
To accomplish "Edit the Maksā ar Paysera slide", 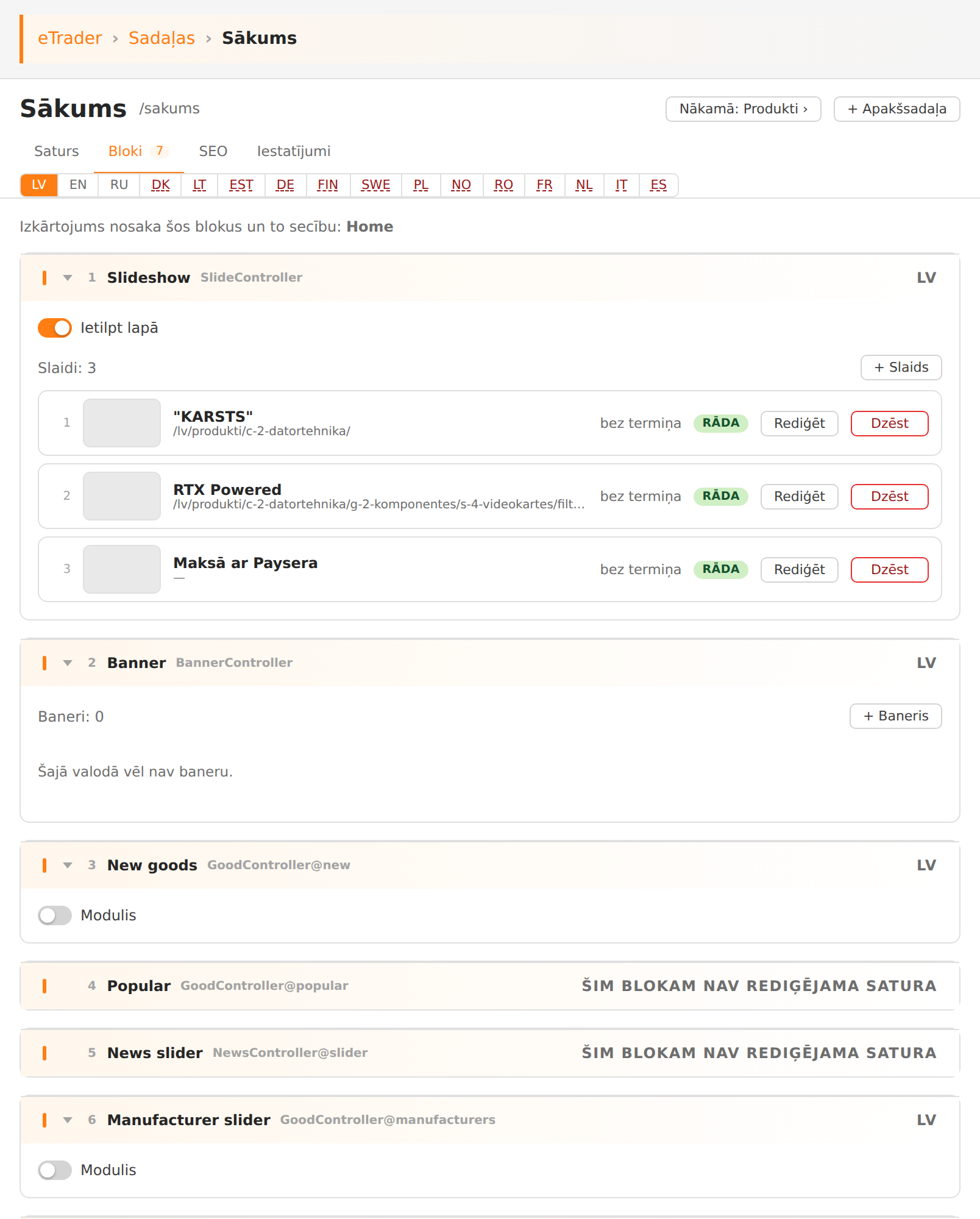I will coord(800,570).
